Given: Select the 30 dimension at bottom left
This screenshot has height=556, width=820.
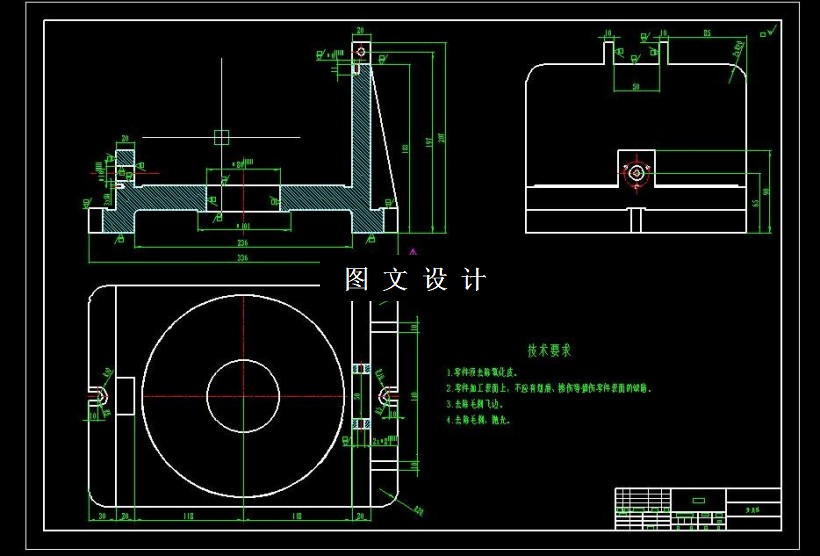Looking at the screenshot, I should [102, 516].
